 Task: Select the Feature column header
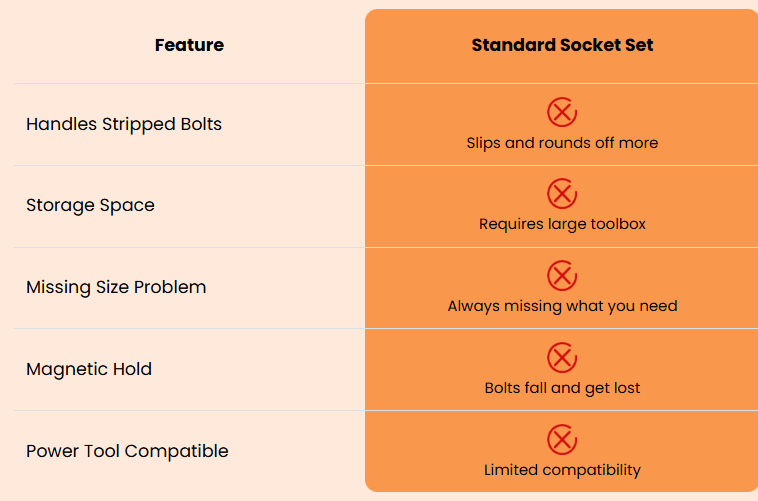tap(190, 45)
